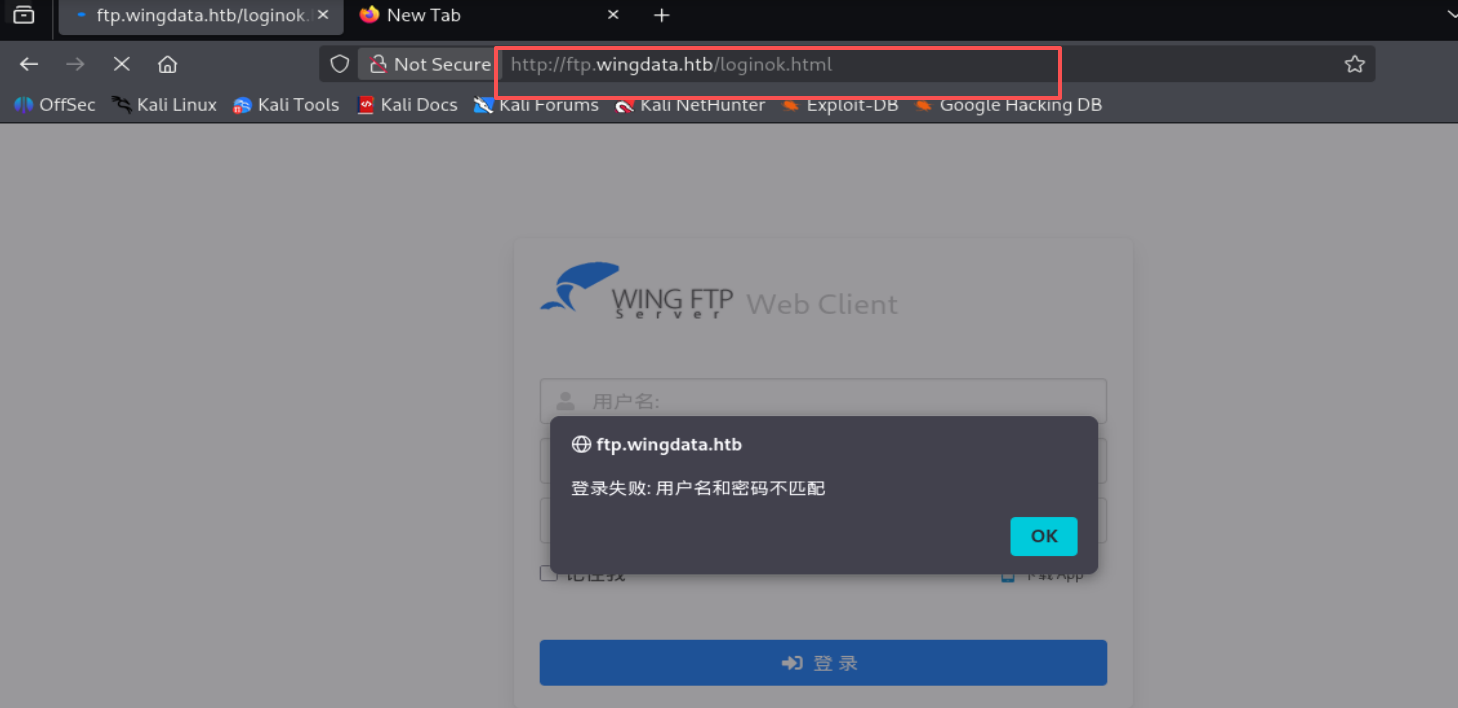Viewport: 1458px width, 708px height.
Task: Go back using the browser back arrow
Action: click(29, 64)
